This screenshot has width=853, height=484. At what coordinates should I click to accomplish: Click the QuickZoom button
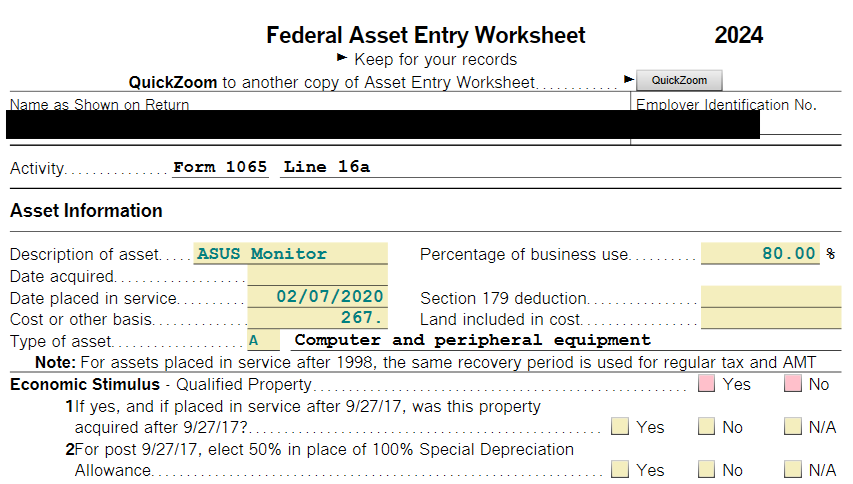pos(679,81)
